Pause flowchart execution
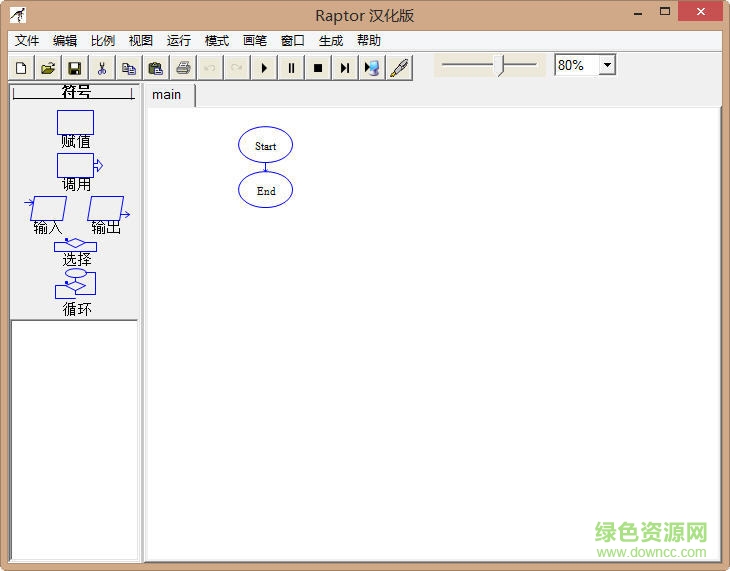The height and width of the screenshot is (571, 730). pyautogui.click(x=291, y=68)
